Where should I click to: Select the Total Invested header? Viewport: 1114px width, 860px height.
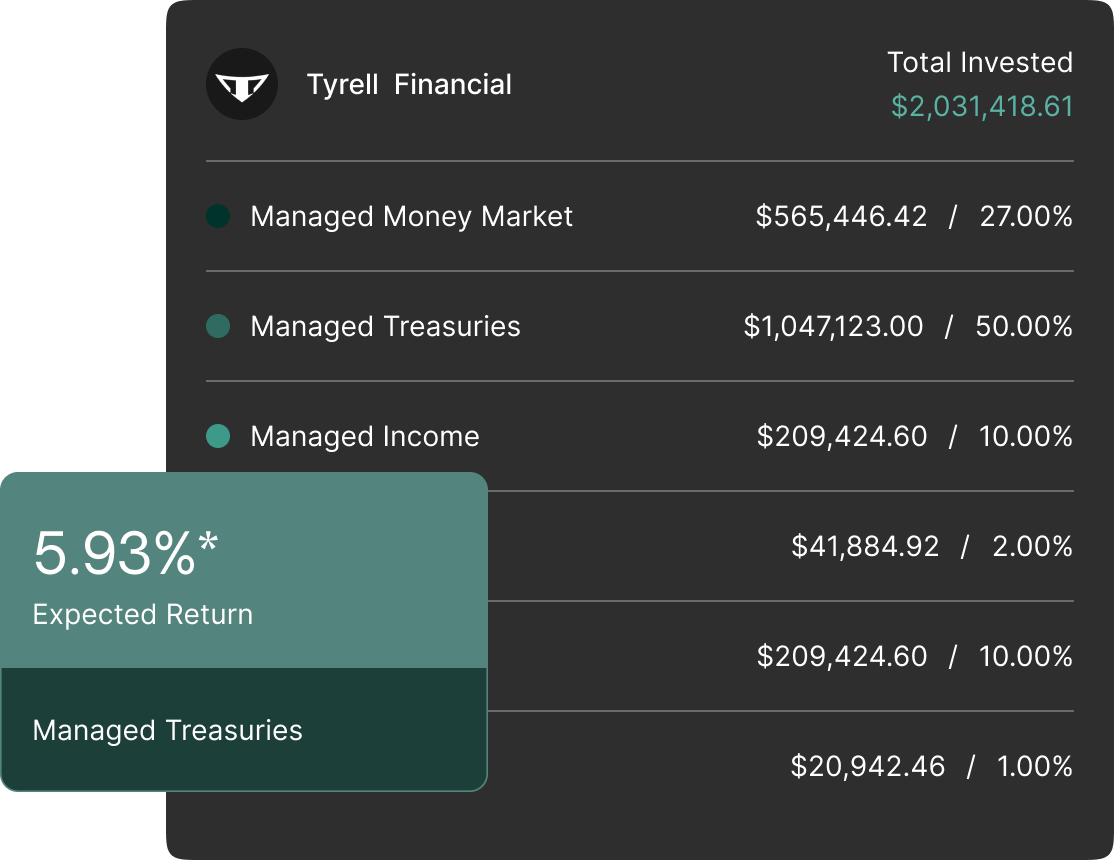pyautogui.click(x=980, y=62)
